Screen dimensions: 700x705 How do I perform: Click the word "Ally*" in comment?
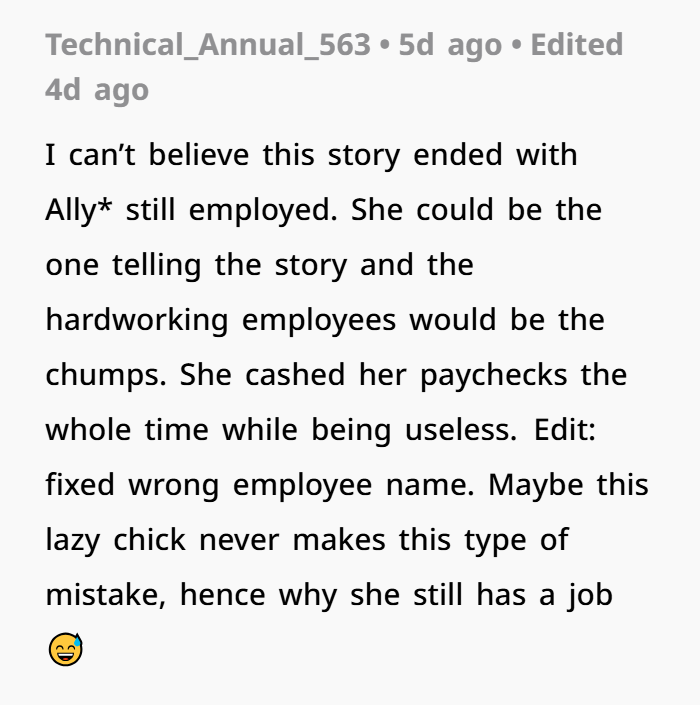(x=79, y=210)
